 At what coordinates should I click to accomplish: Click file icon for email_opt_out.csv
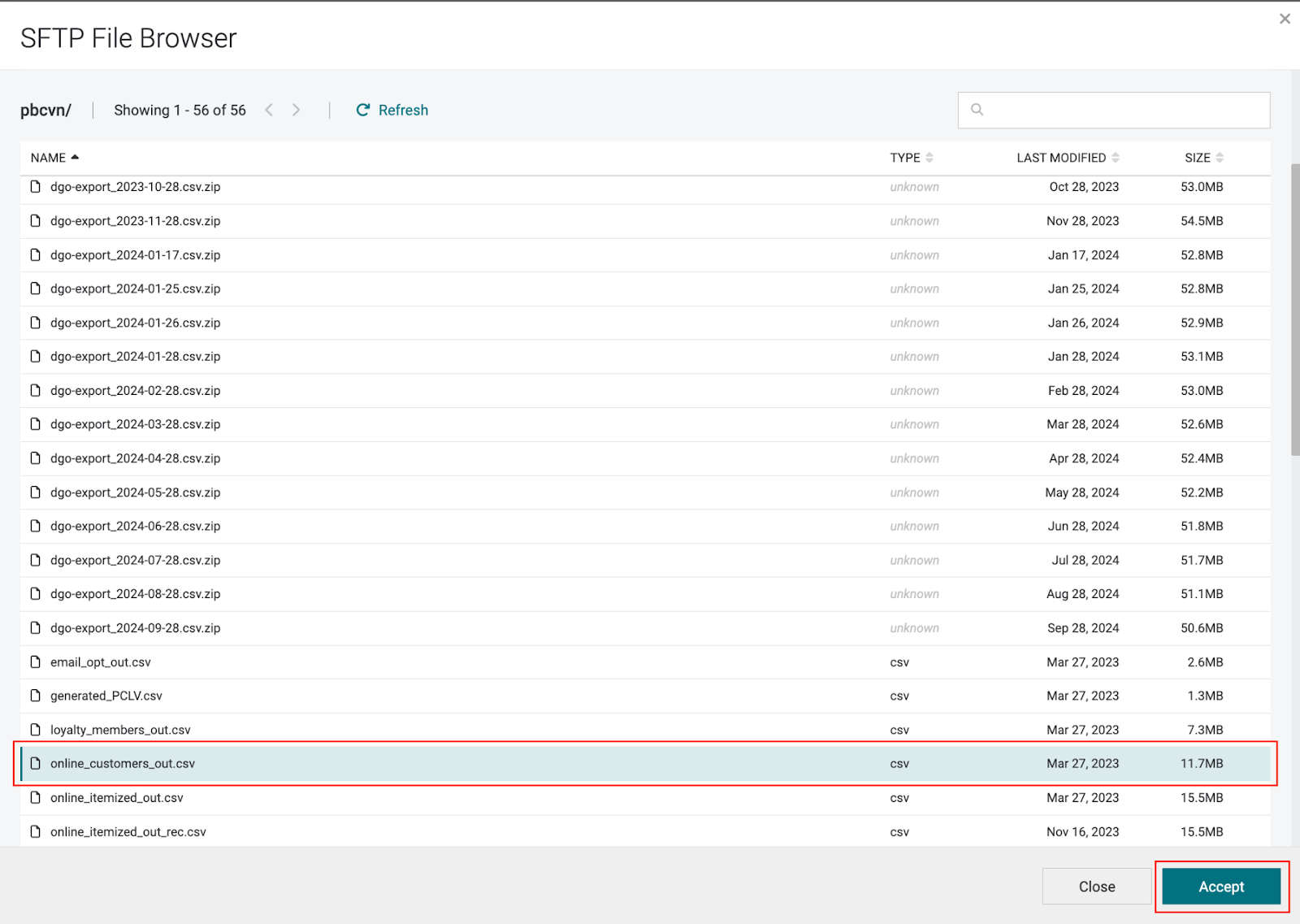click(x=35, y=662)
